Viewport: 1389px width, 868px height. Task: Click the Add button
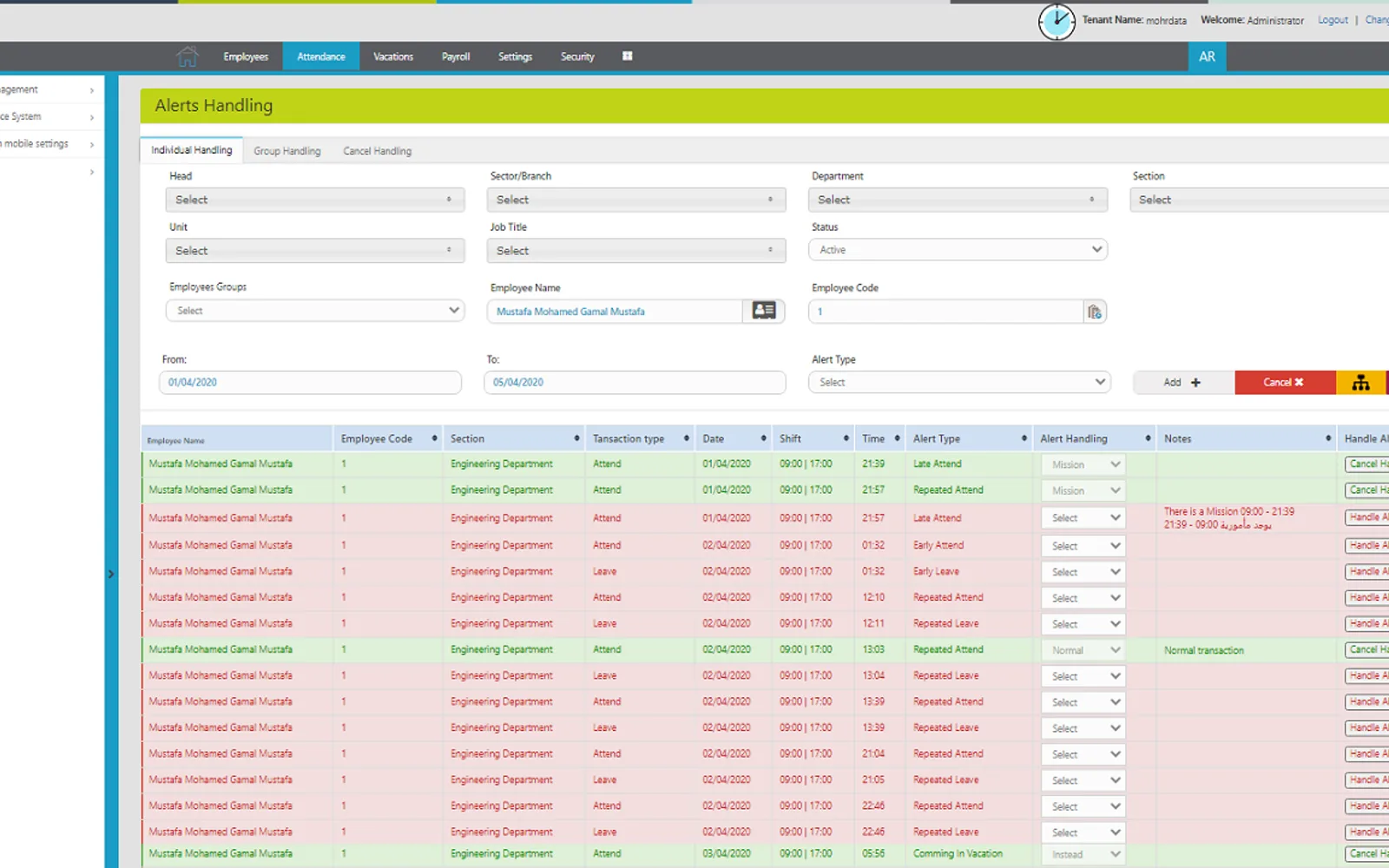pos(1183,382)
